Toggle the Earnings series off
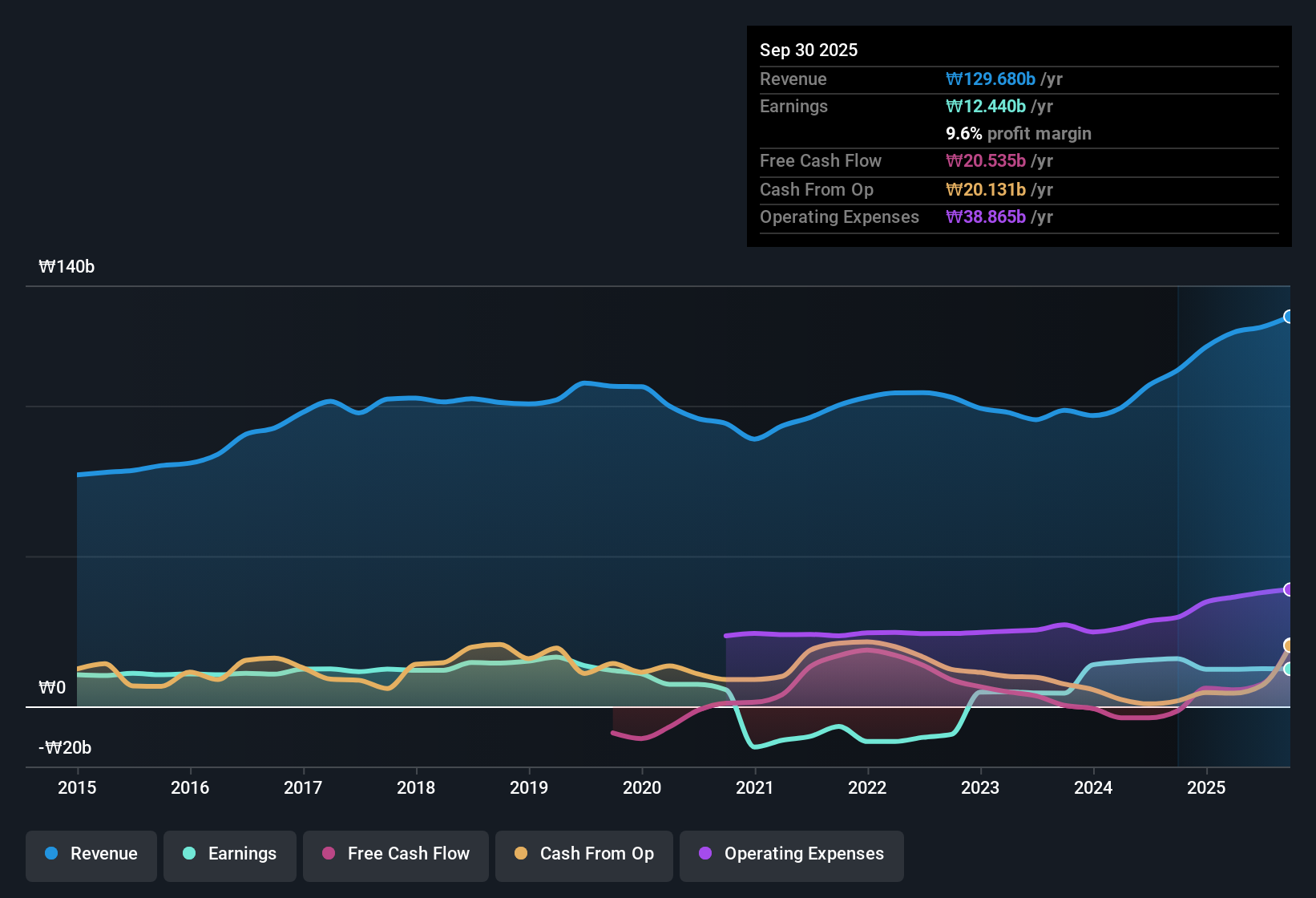 click(x=229, y=854)
